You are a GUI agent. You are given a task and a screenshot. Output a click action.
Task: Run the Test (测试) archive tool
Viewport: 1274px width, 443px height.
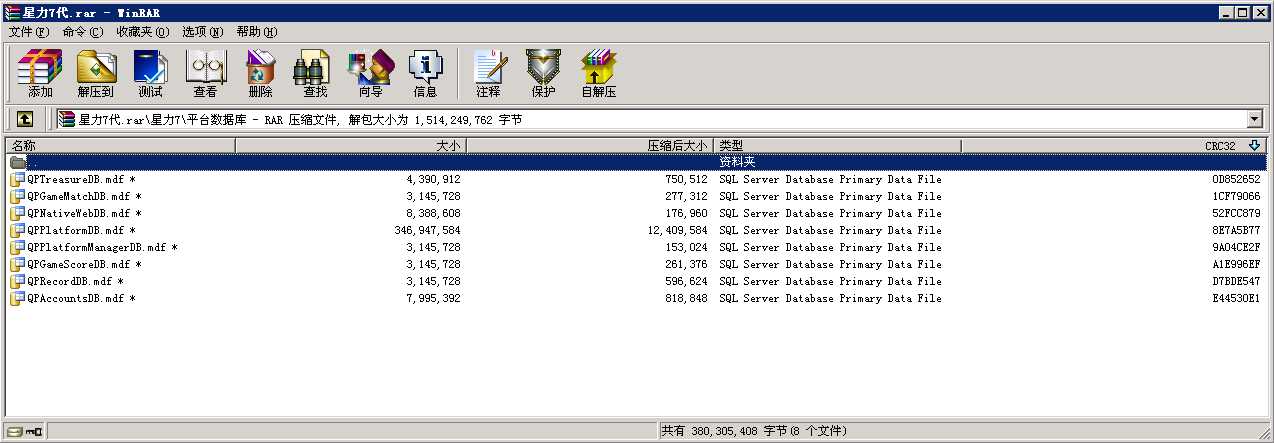(151, 74)
